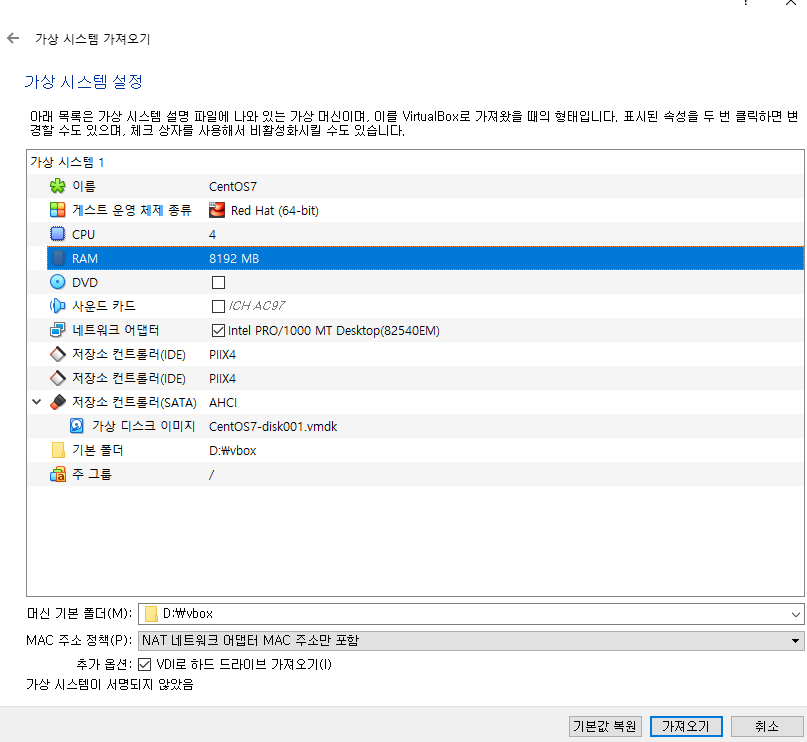Viewport: 807px width, 742px height.
Task: Open the 머신 기본 폴더 dropdown arrow
Action: click(x=796, y=614)
